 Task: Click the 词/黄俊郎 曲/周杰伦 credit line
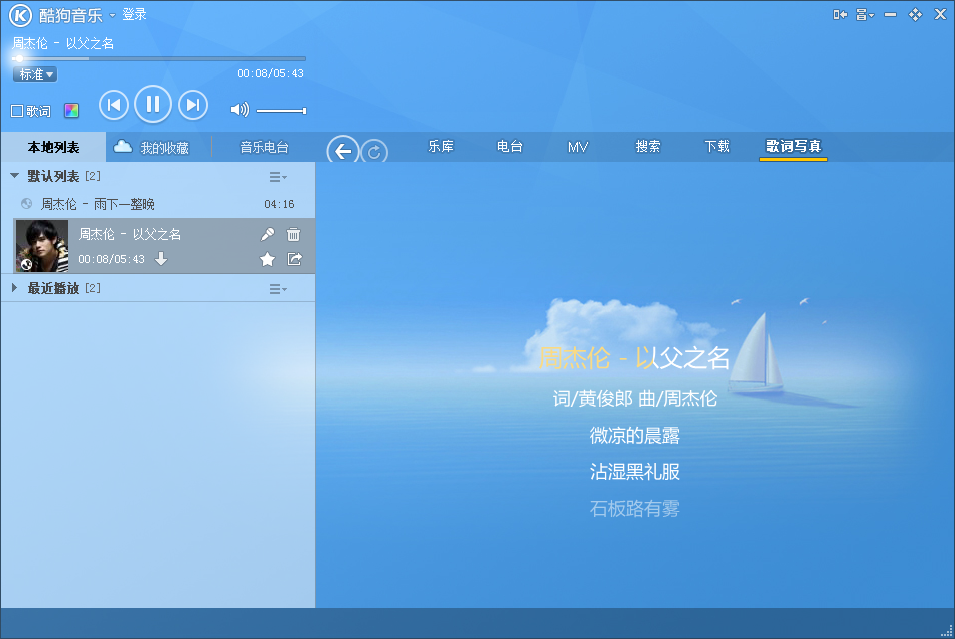(x=635, y=399)
